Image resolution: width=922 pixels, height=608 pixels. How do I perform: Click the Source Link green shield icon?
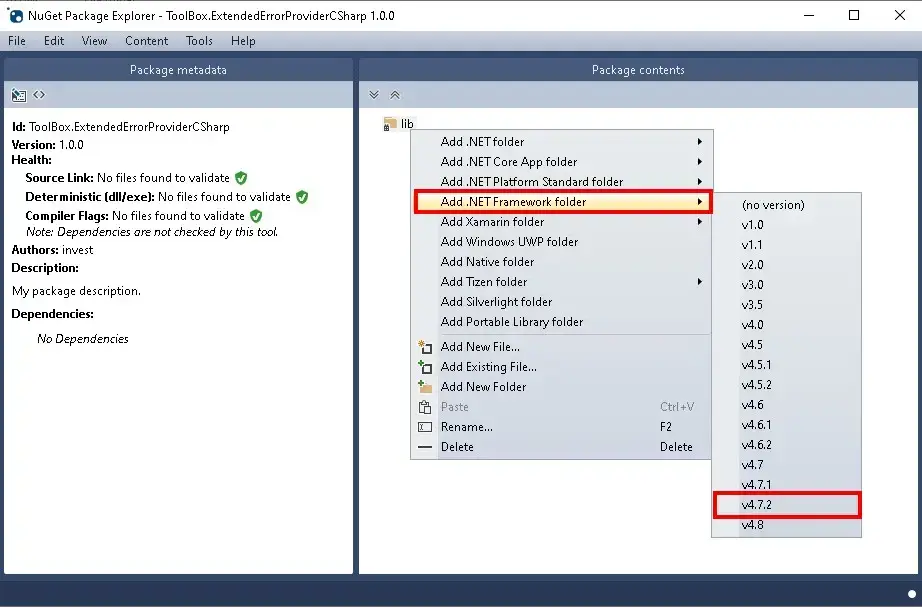241,178
